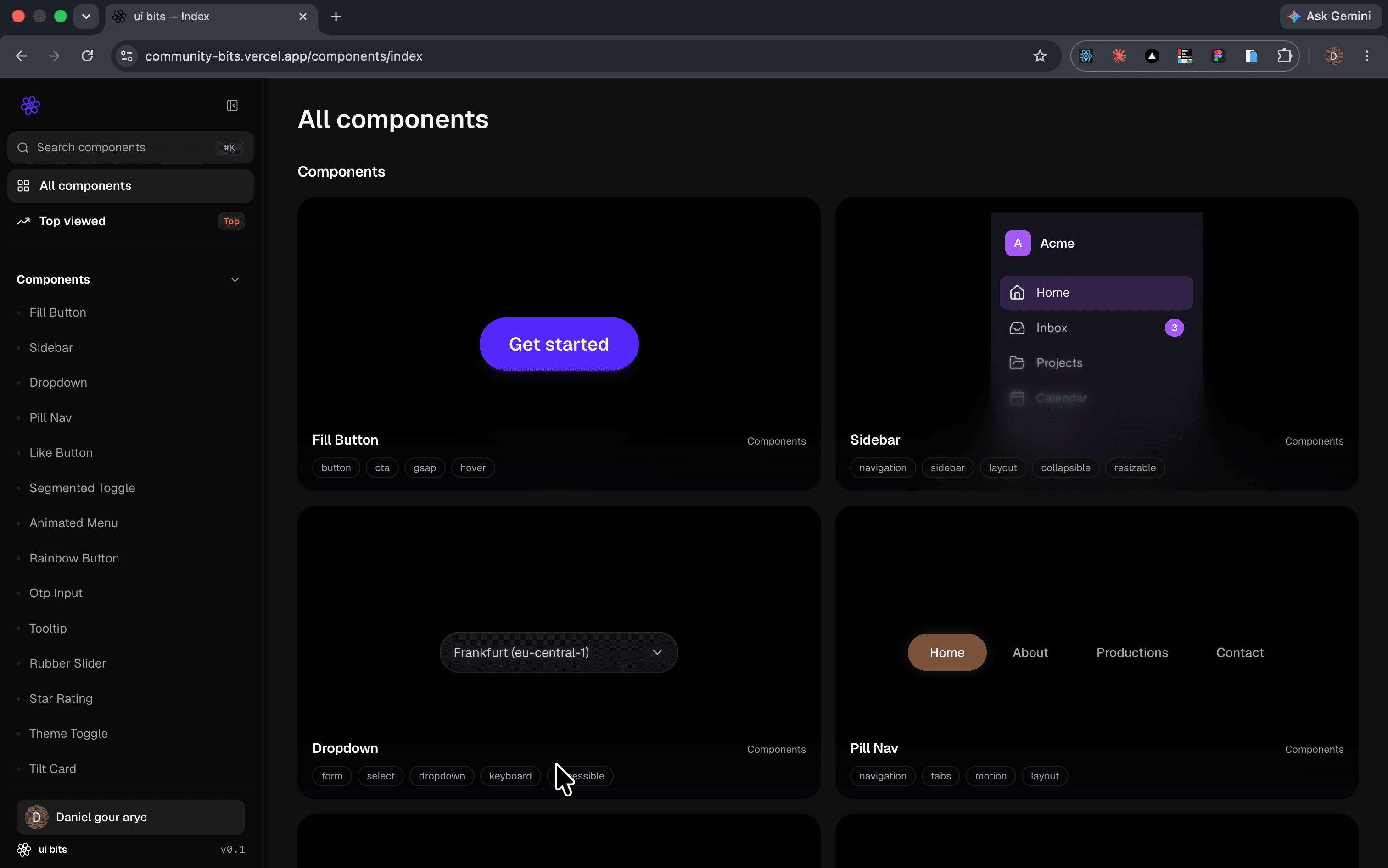
Task: Click the orange asterisk extension icon
Action: click(1119, 56)
